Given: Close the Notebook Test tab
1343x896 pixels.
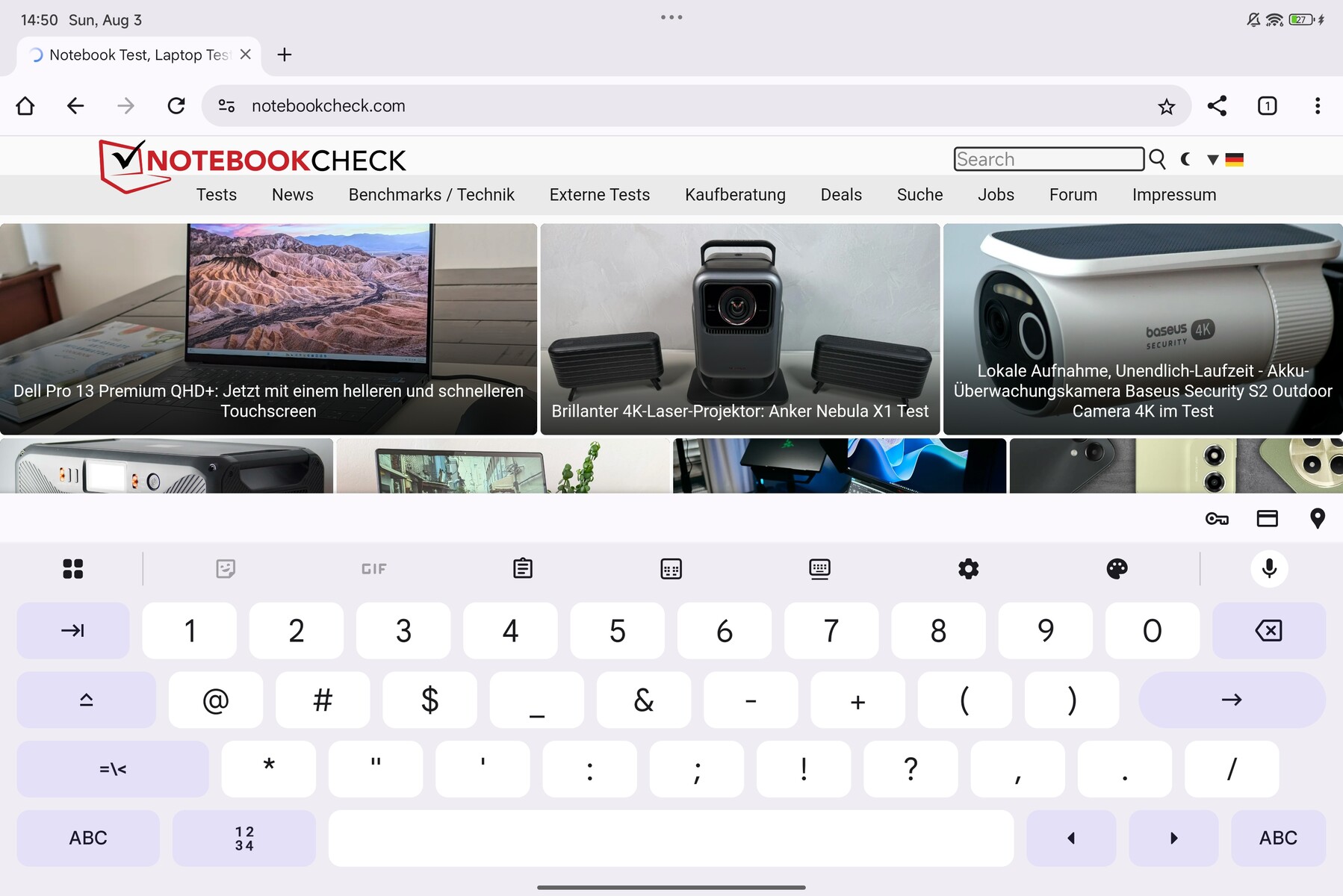Looking at the screenshot, I should 245,55.
